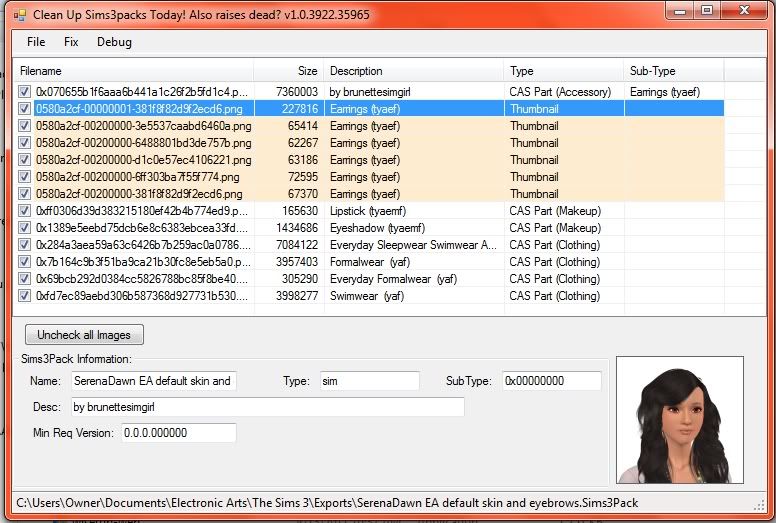This screenshot has height=523, width=776.
Task: Click the file path in status bar
Action: [x=327, y=503]
